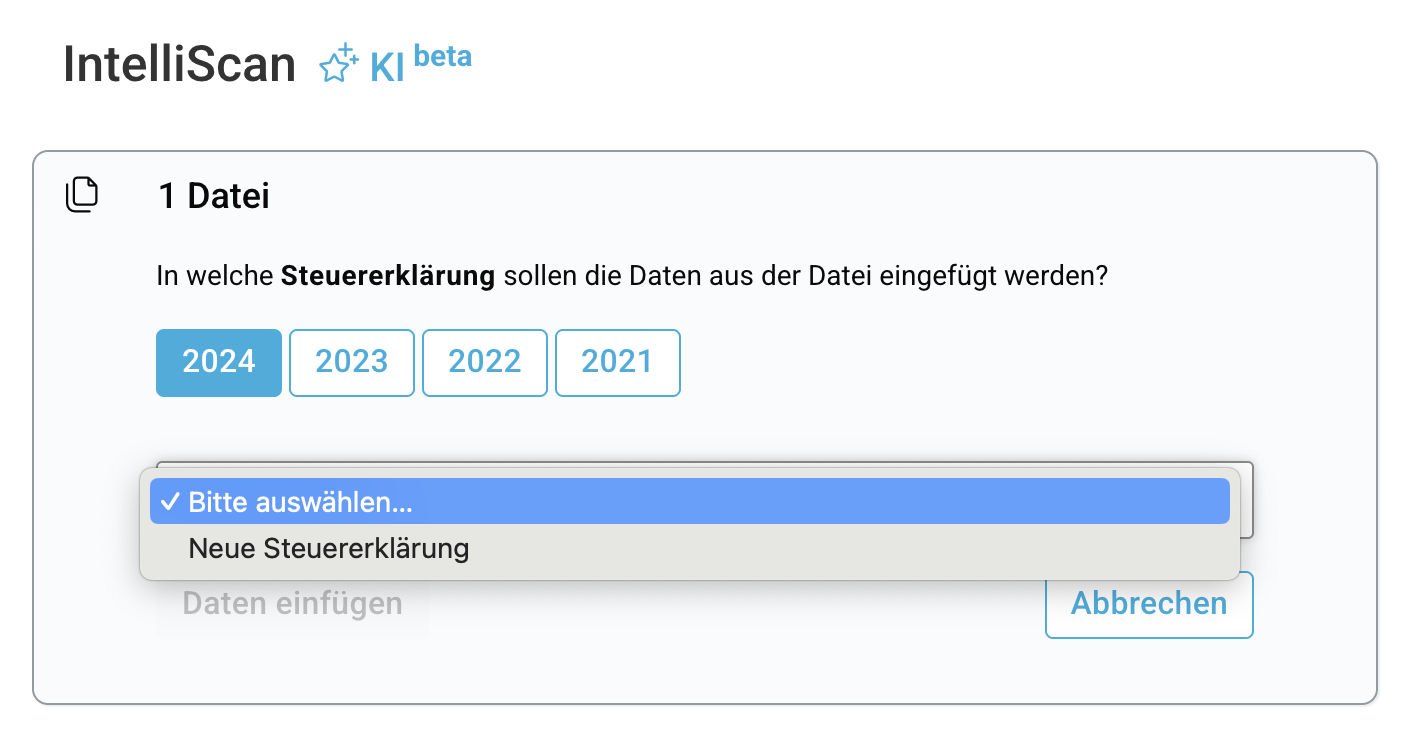Click the IntelliScan page heading
The height and width of the screenshot is (756, 1420).
(x=180, y=65)
